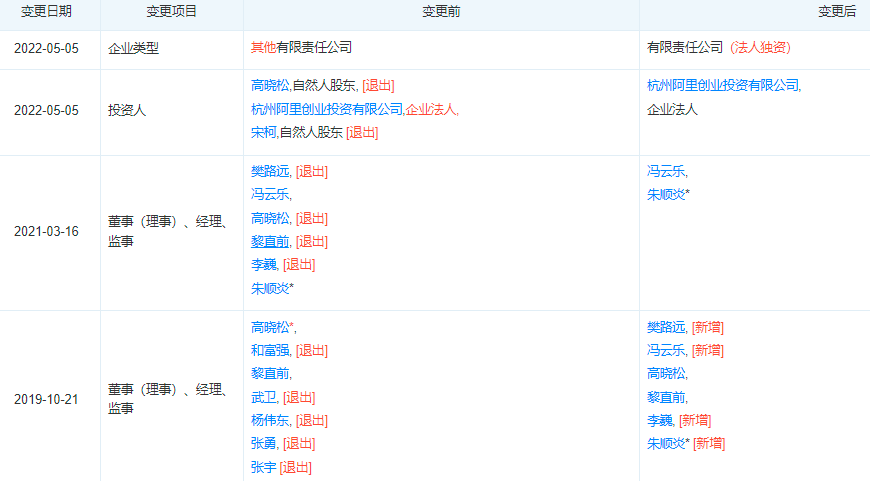Open the 张勇 profile link

pos(264,443)
